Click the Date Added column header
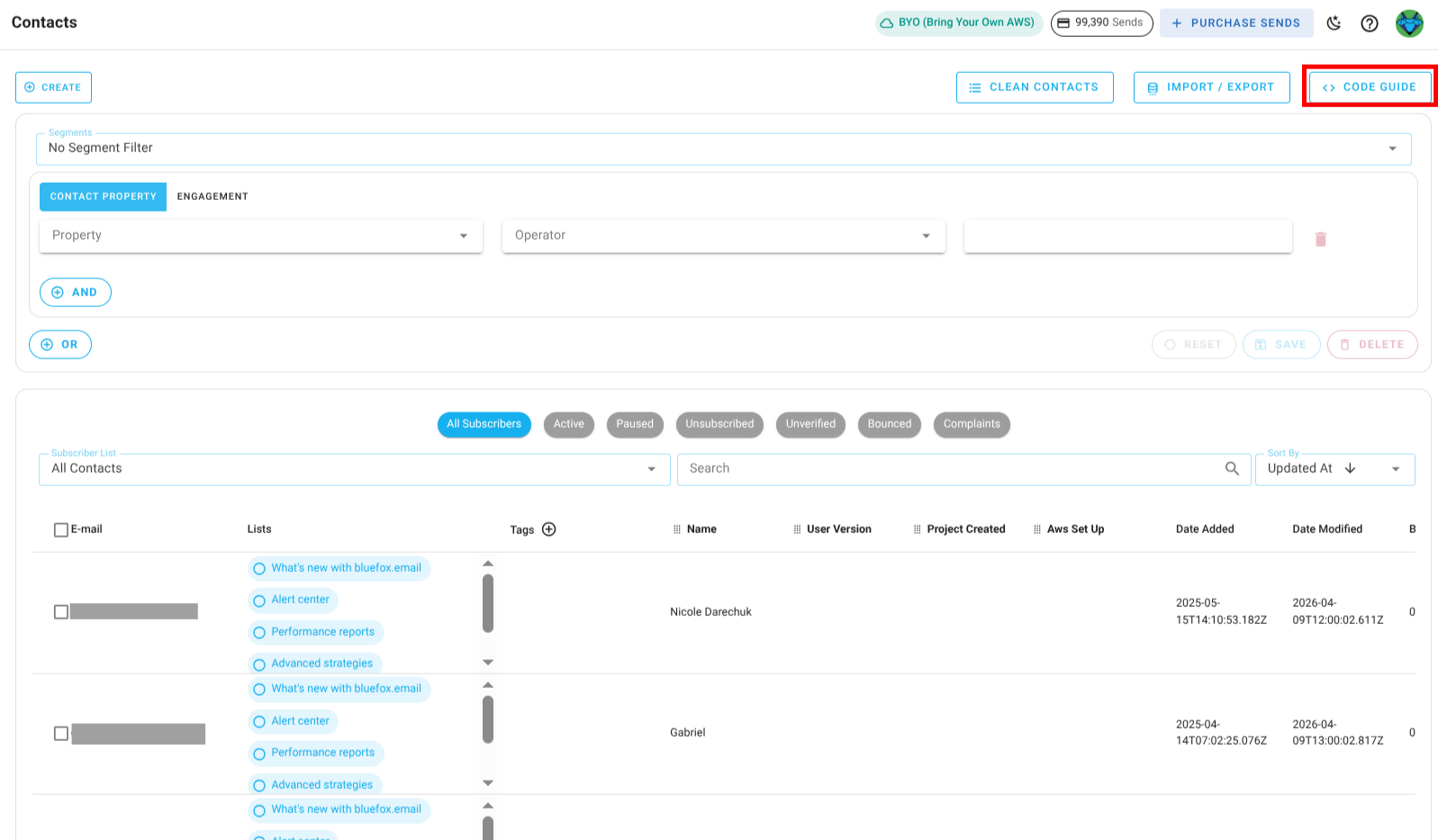The width and height of the screenshot is (1438, 840). click(1205, 529)
